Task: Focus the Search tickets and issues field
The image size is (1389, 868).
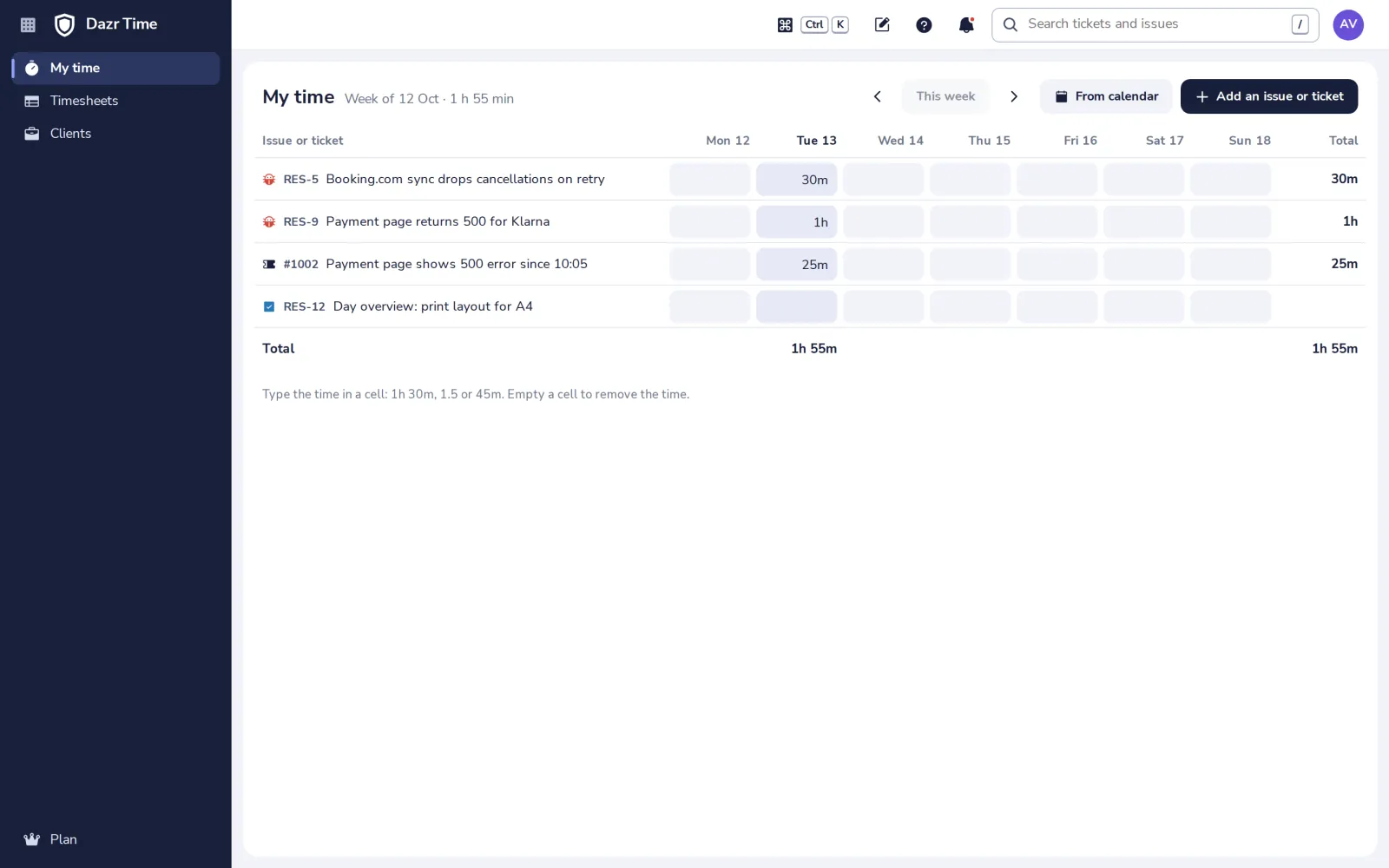Action: [1155, 25]
